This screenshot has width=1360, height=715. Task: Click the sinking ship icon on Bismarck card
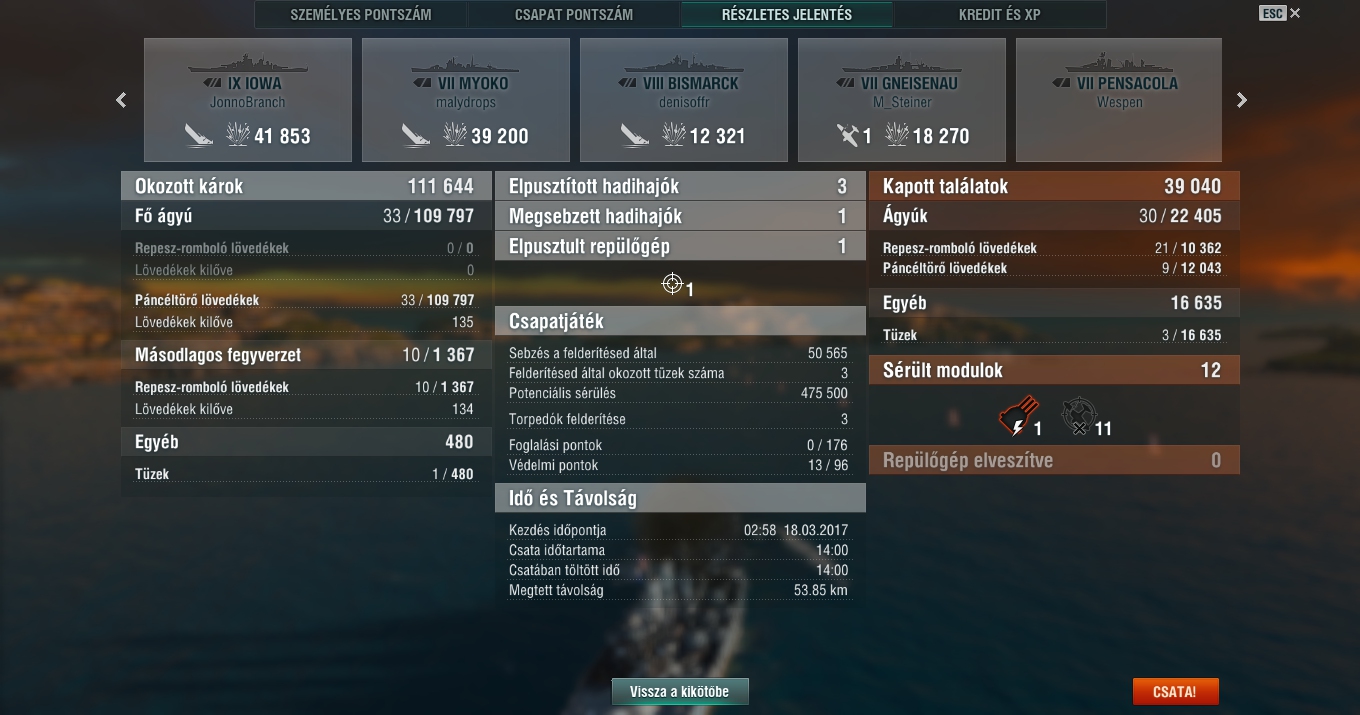click(635, 135)
